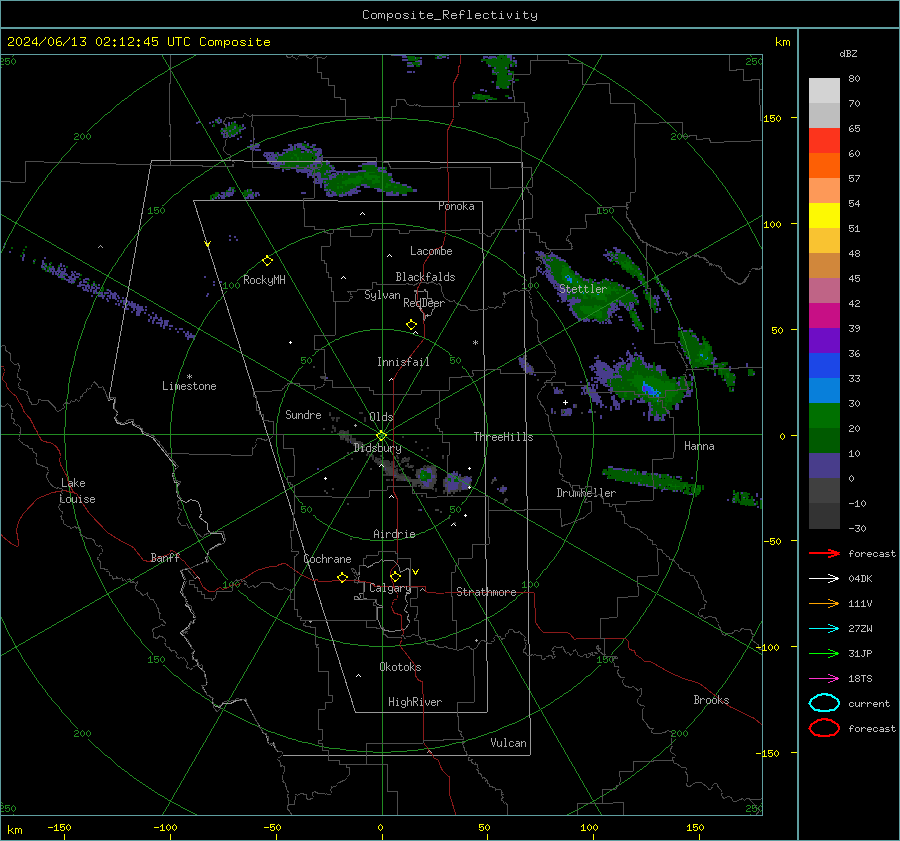Image resolution: width=900 pixels, height=841 pixels.
Task: Click the cyan current ellipse legend icon
Action: [824, 703]
